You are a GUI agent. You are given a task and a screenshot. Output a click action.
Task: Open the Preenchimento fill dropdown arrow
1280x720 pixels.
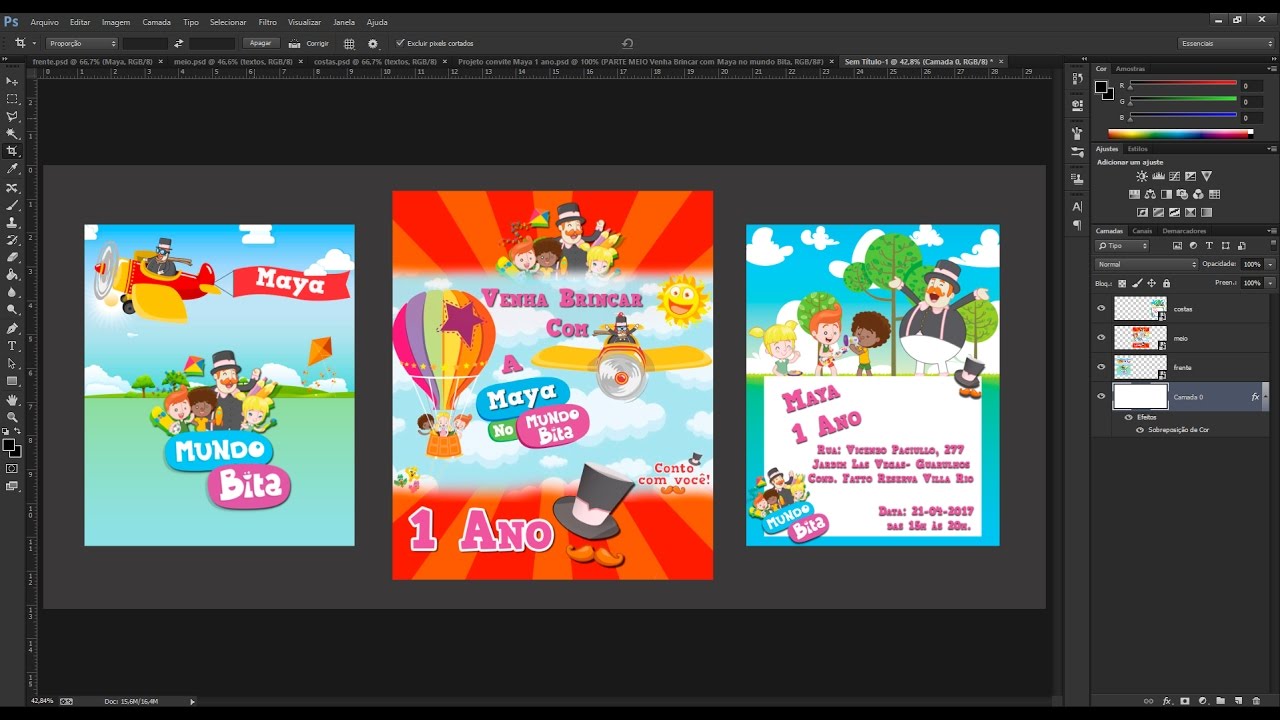coord(1270,283)
